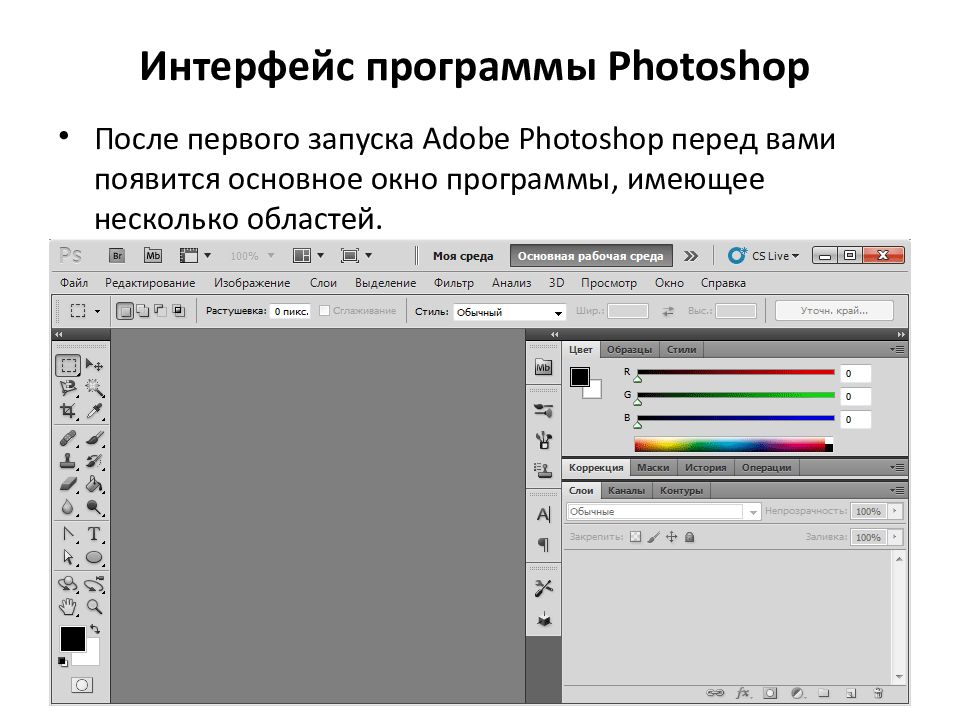The width and height of the screenshot is (960, 720).
Task: Toggle lock image pixels brush icon
Action: coord(654,537)
